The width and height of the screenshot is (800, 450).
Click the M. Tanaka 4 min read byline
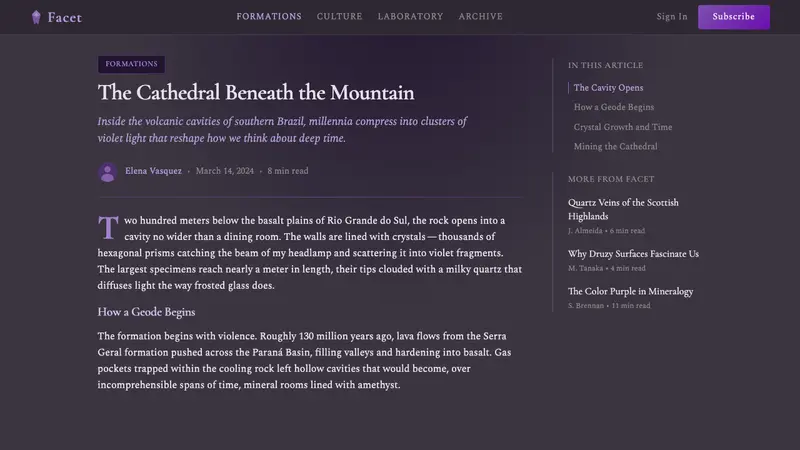click(607, 268)
